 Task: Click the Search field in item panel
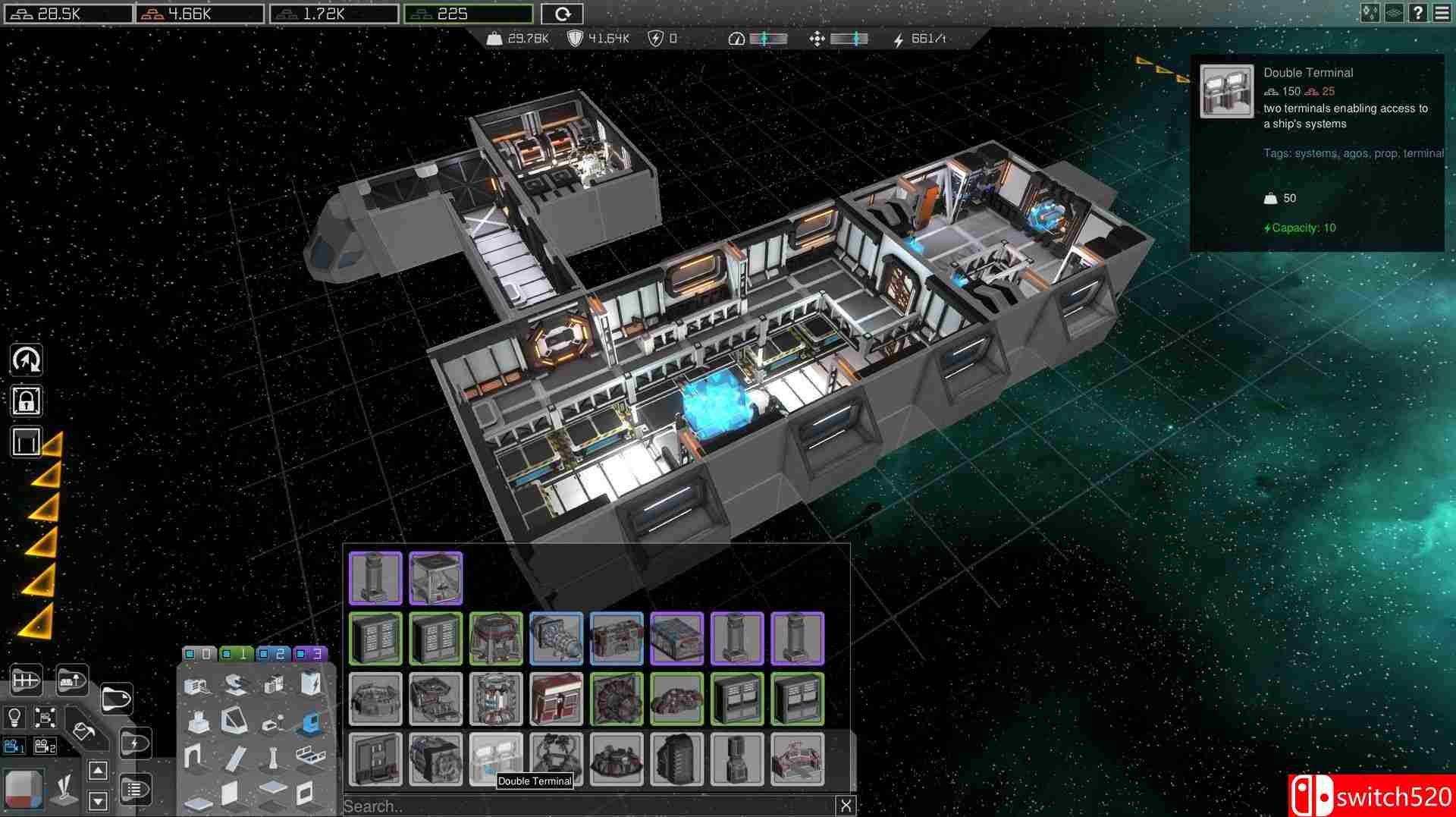click(x=588, y=806)
